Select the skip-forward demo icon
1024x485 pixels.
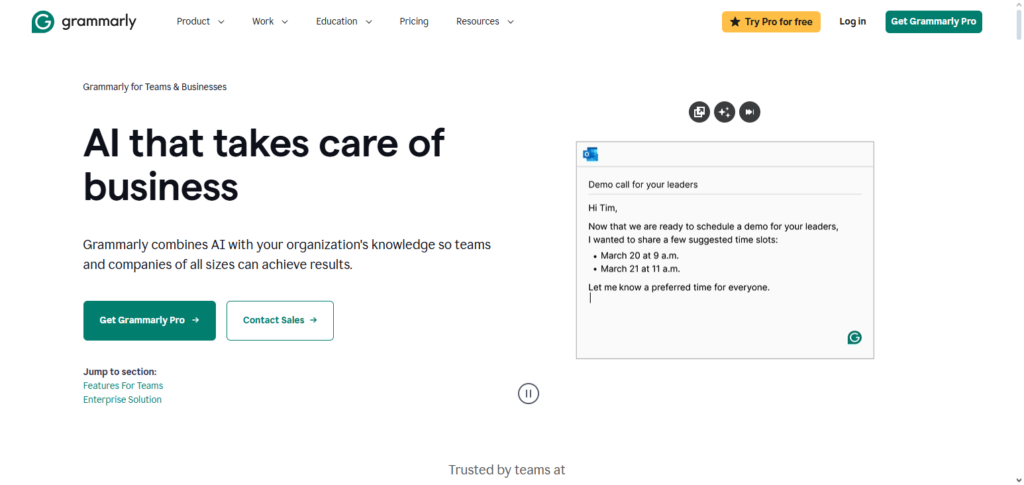coord(750,112)
